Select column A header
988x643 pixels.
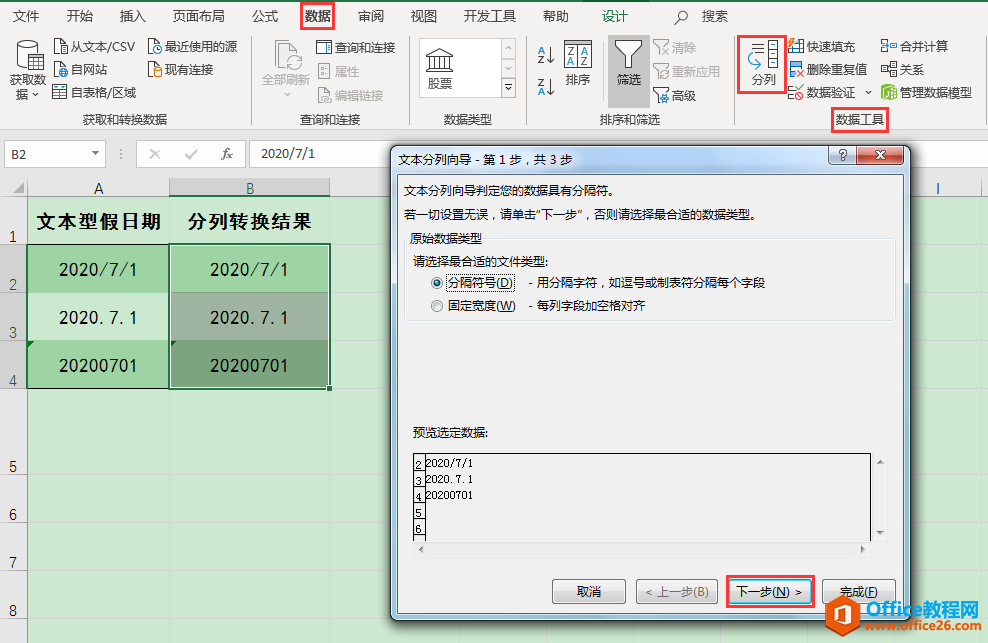(x=98, y=188)
